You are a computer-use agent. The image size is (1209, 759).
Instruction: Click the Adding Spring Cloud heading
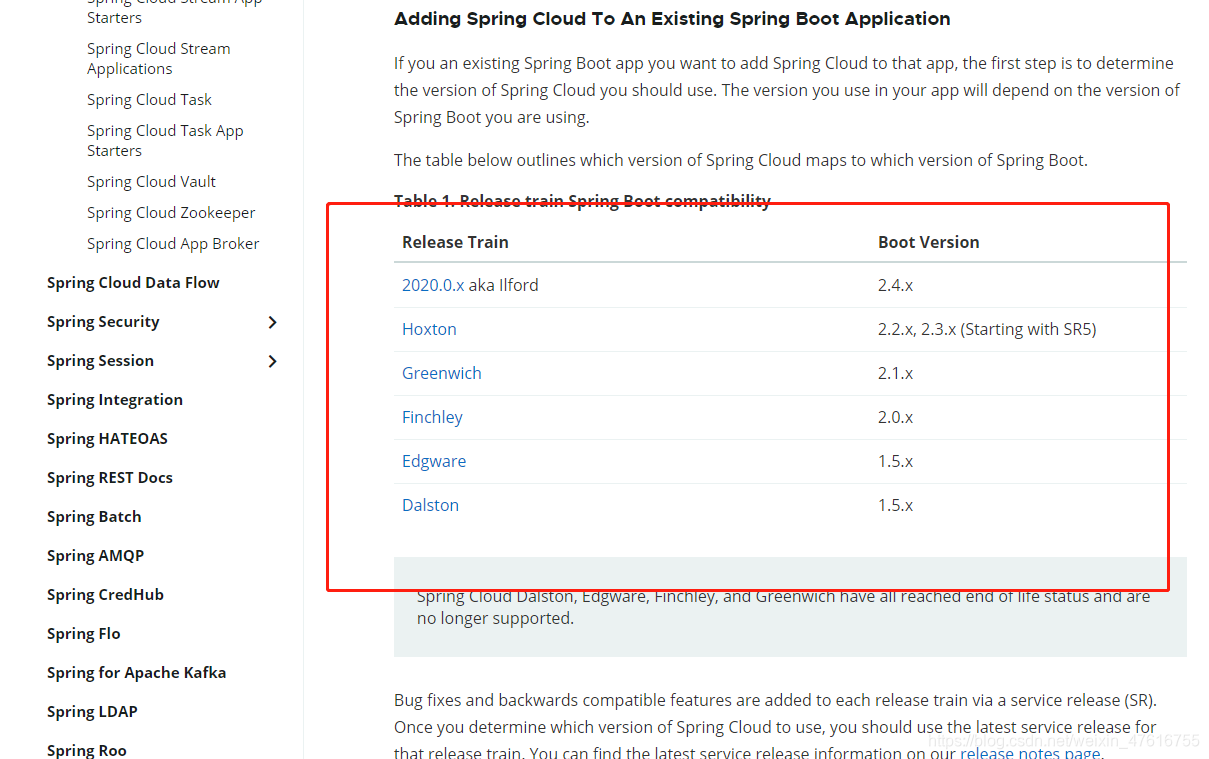[x=672, y=19]
